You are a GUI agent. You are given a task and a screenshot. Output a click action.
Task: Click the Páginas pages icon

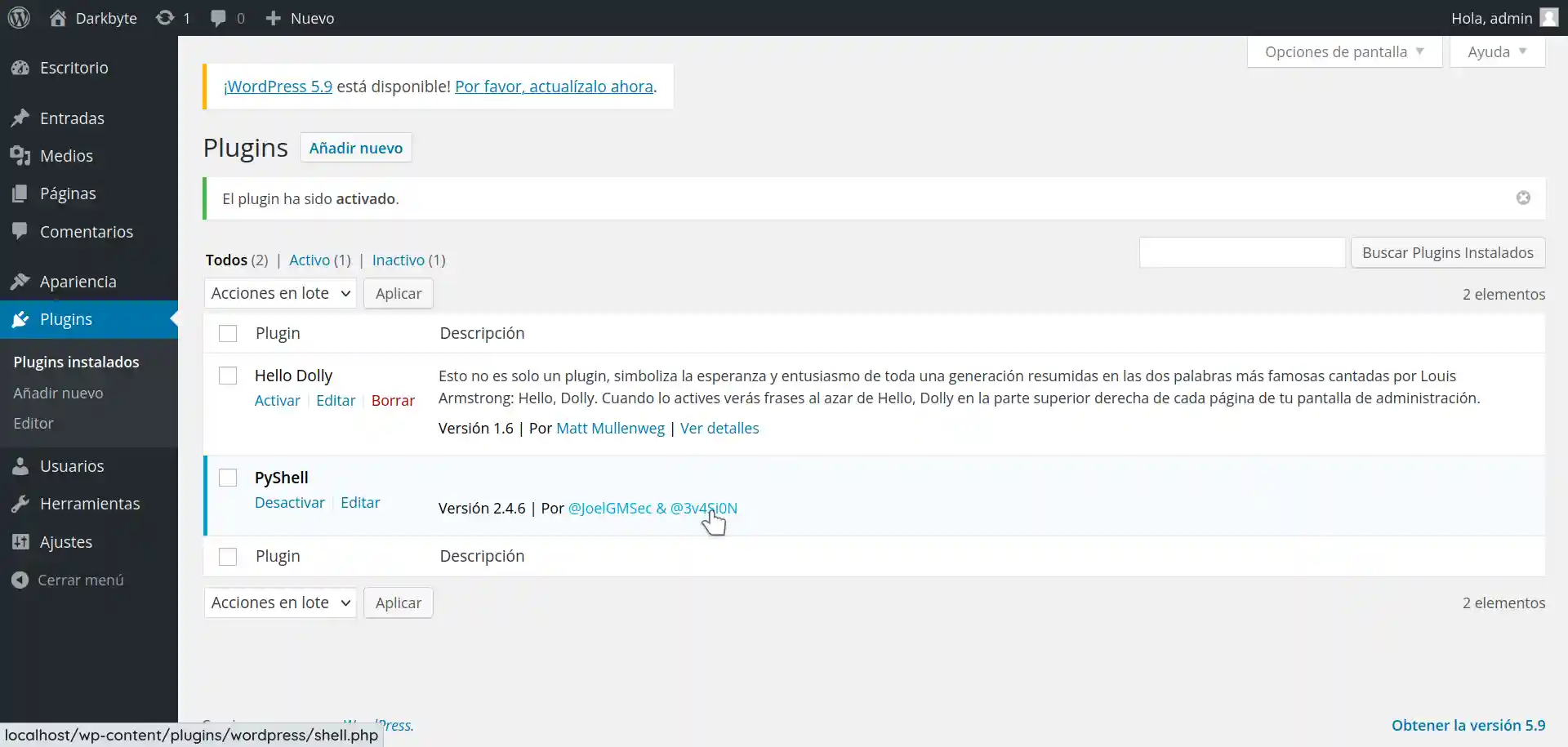tap(20, 193)
